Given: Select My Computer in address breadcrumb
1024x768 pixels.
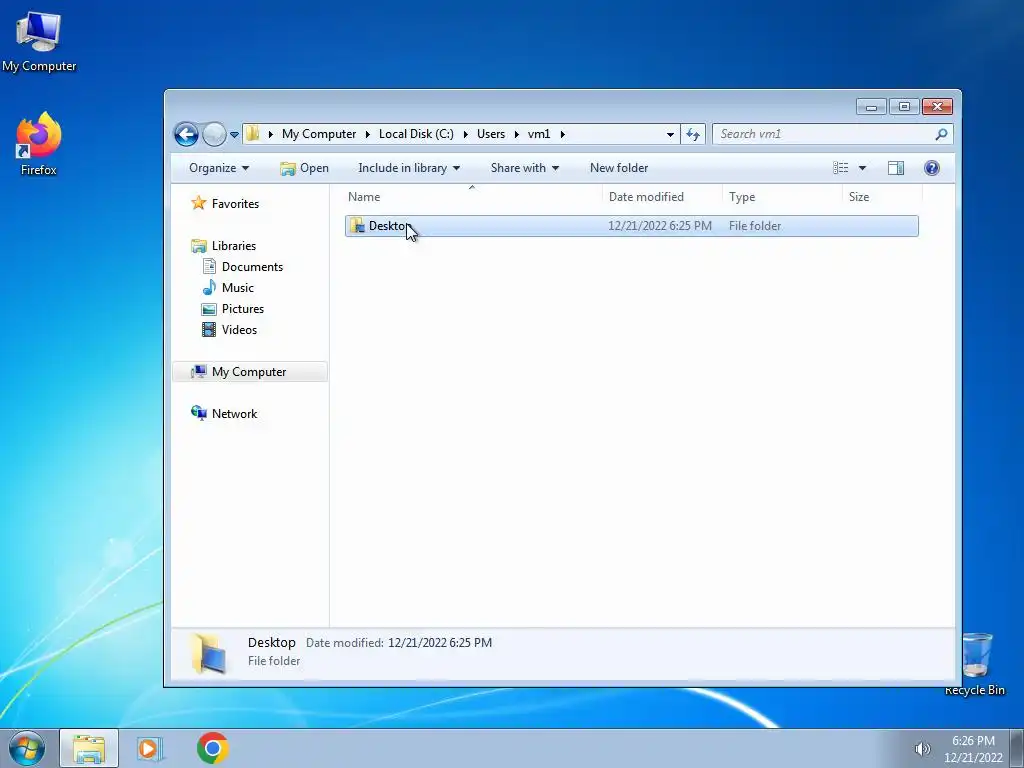Looking at the screenshot, I should 319,134.
